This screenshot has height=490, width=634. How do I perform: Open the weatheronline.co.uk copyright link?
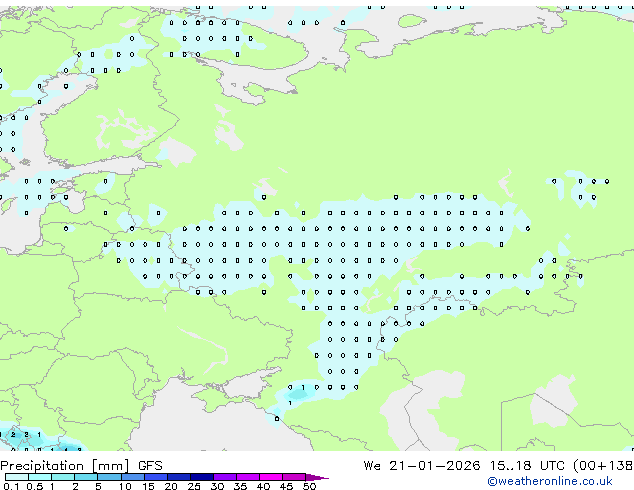pyautogui.click(x=550, y=481)
